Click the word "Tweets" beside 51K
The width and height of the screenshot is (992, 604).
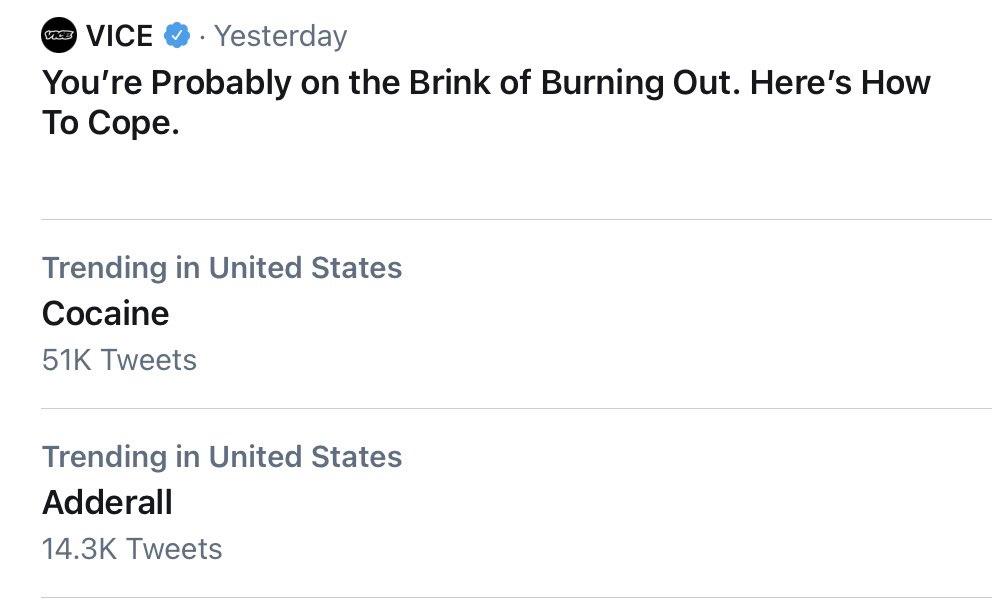[148, 360]
